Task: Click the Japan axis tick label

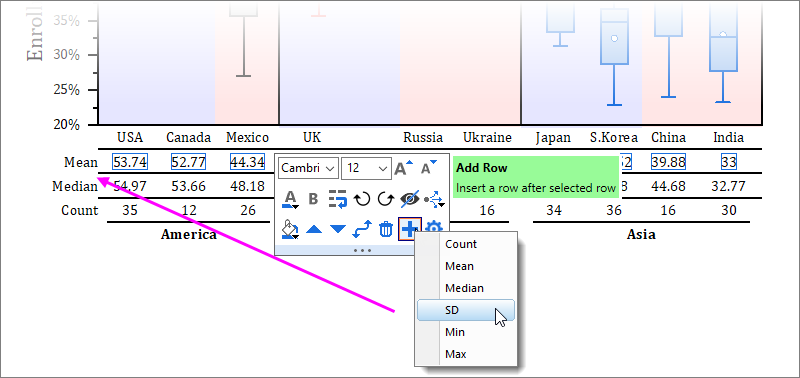Action: click(x=554, y=137)
